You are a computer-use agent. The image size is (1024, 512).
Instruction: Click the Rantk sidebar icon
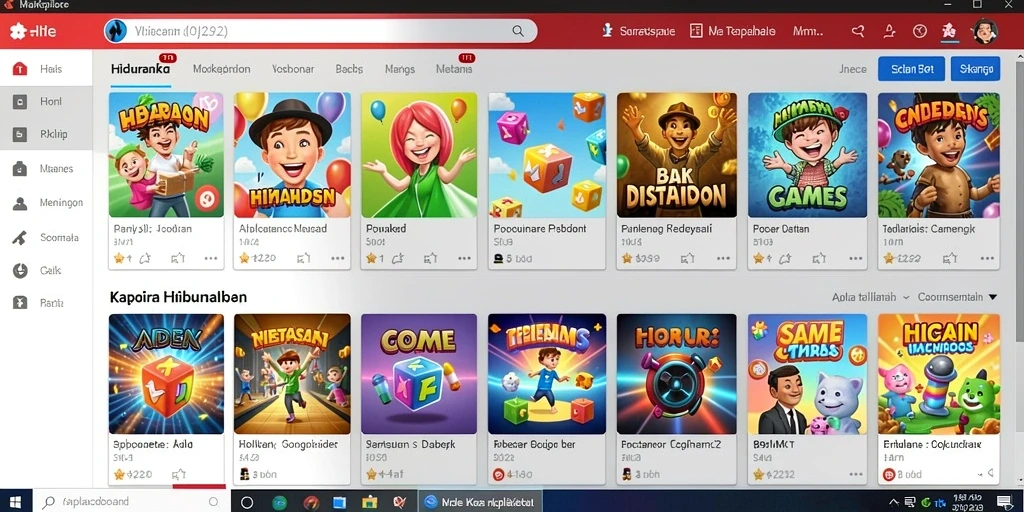click(x=20, y=302)
